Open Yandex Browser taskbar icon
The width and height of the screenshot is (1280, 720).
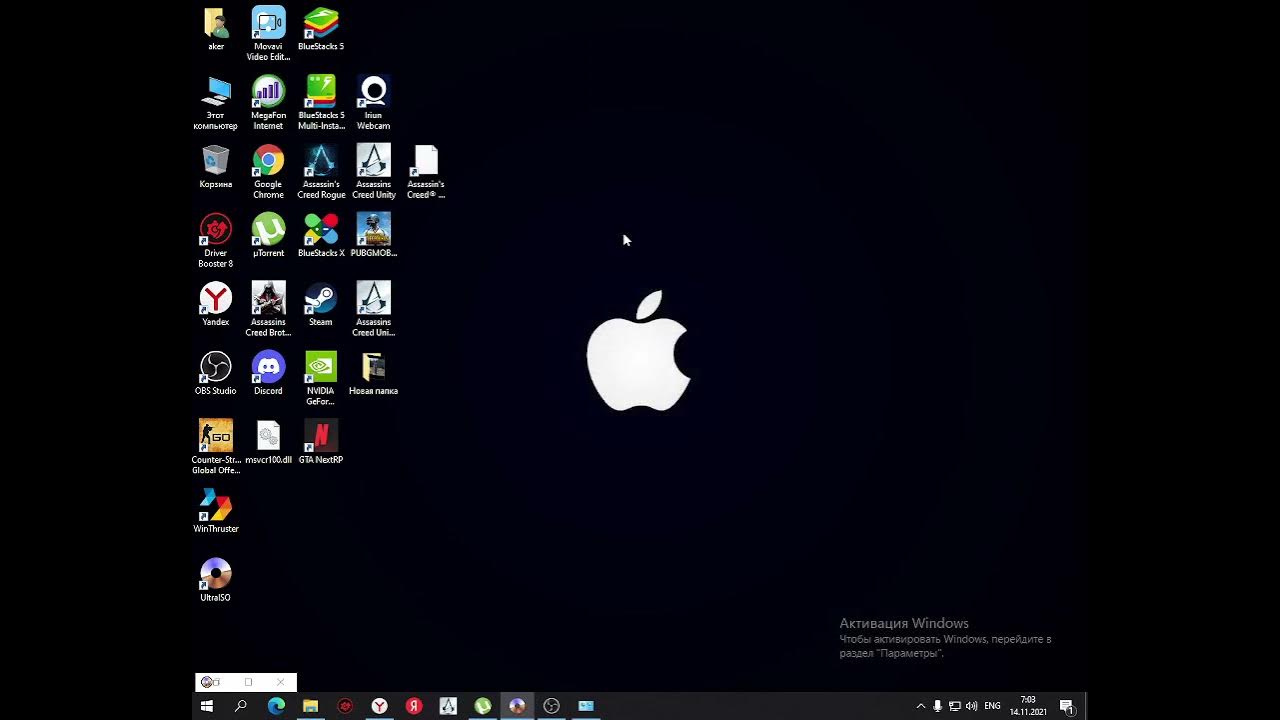coord(379,706)
